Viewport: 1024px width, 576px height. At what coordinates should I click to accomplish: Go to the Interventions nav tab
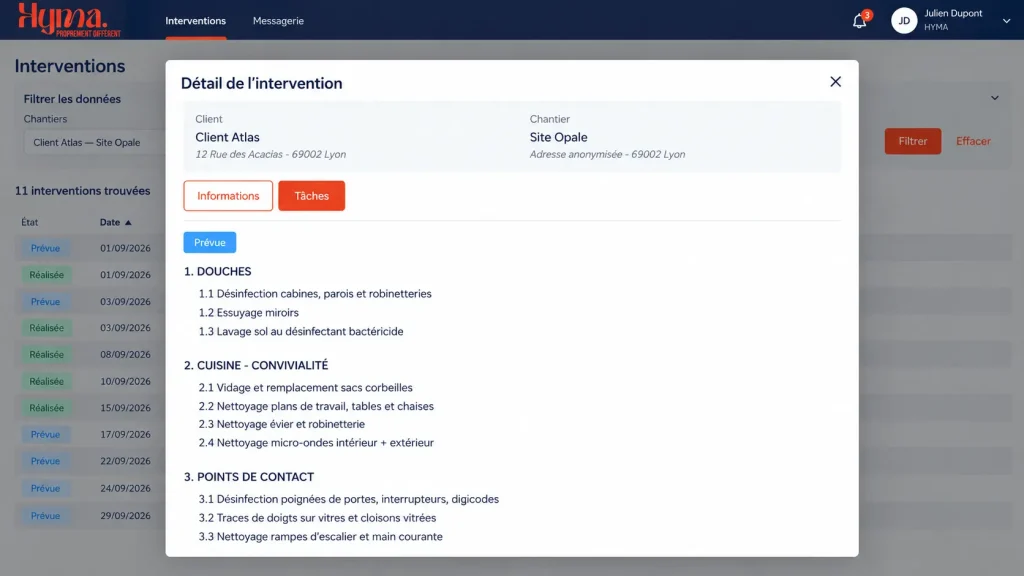pyautogui.click(x=195, y=21)
